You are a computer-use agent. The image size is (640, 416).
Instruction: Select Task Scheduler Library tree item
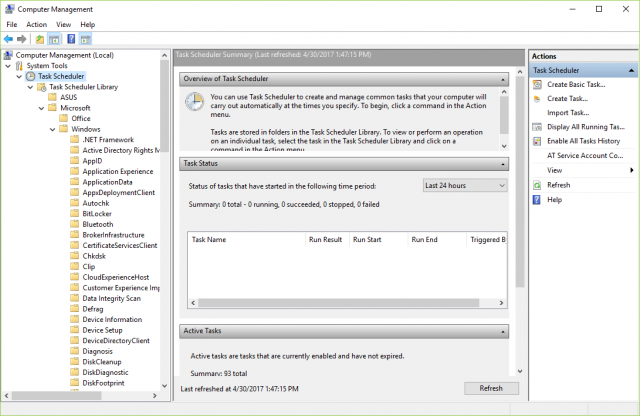click(83, 87)
